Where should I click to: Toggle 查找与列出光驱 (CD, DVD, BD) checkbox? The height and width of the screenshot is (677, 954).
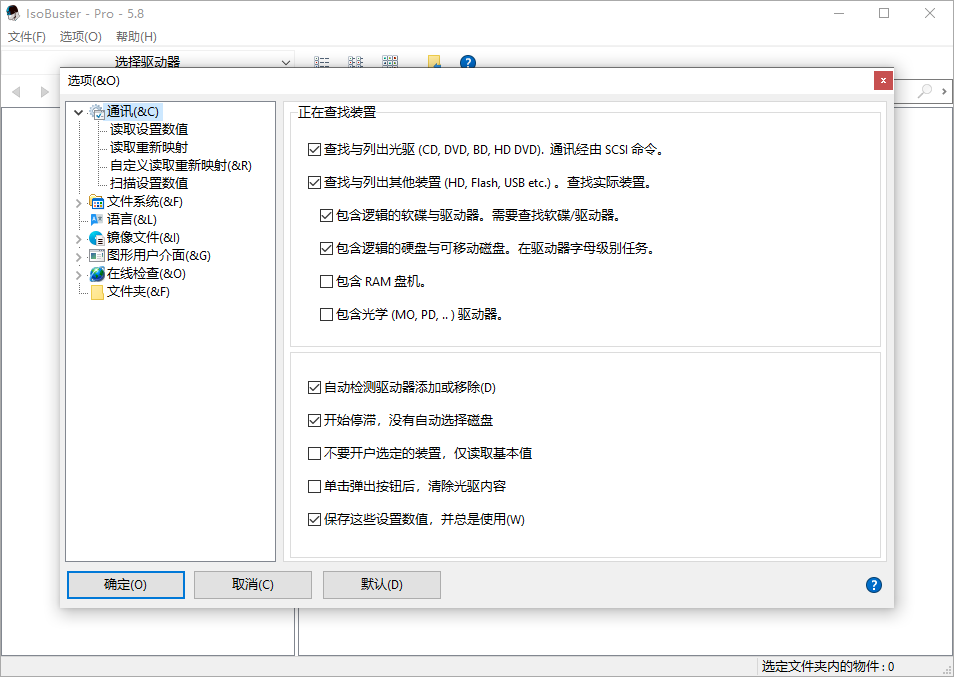click(x=314, y=150)
